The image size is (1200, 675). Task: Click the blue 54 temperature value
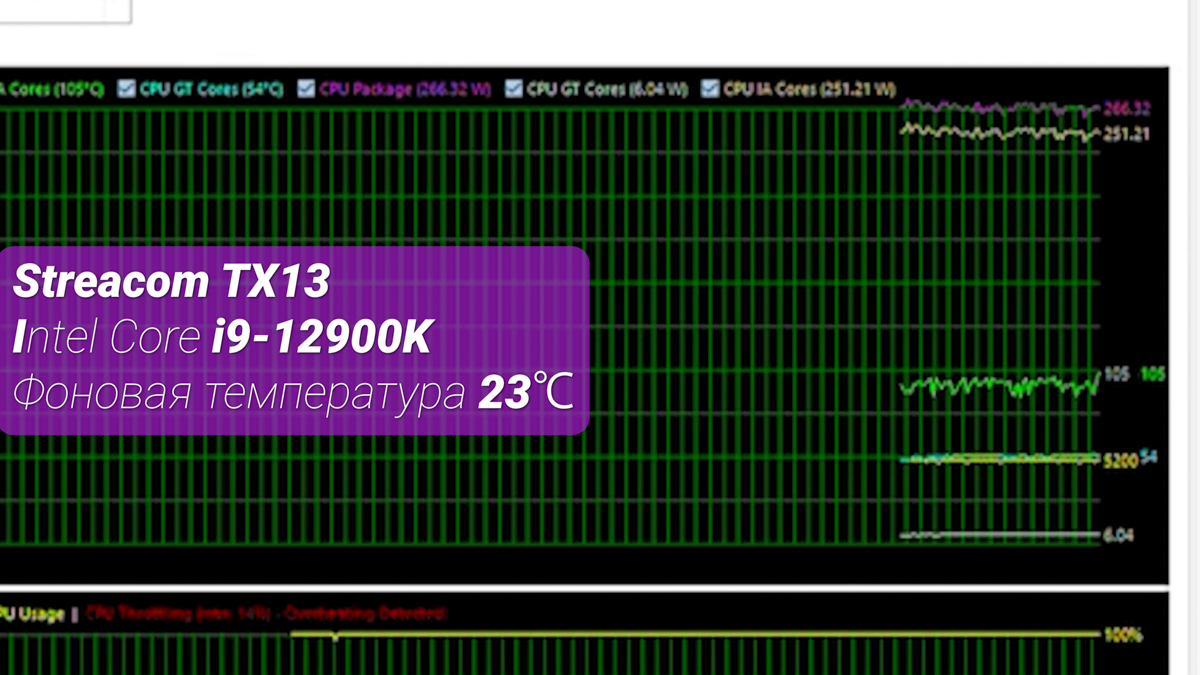tap(1149, 457)
